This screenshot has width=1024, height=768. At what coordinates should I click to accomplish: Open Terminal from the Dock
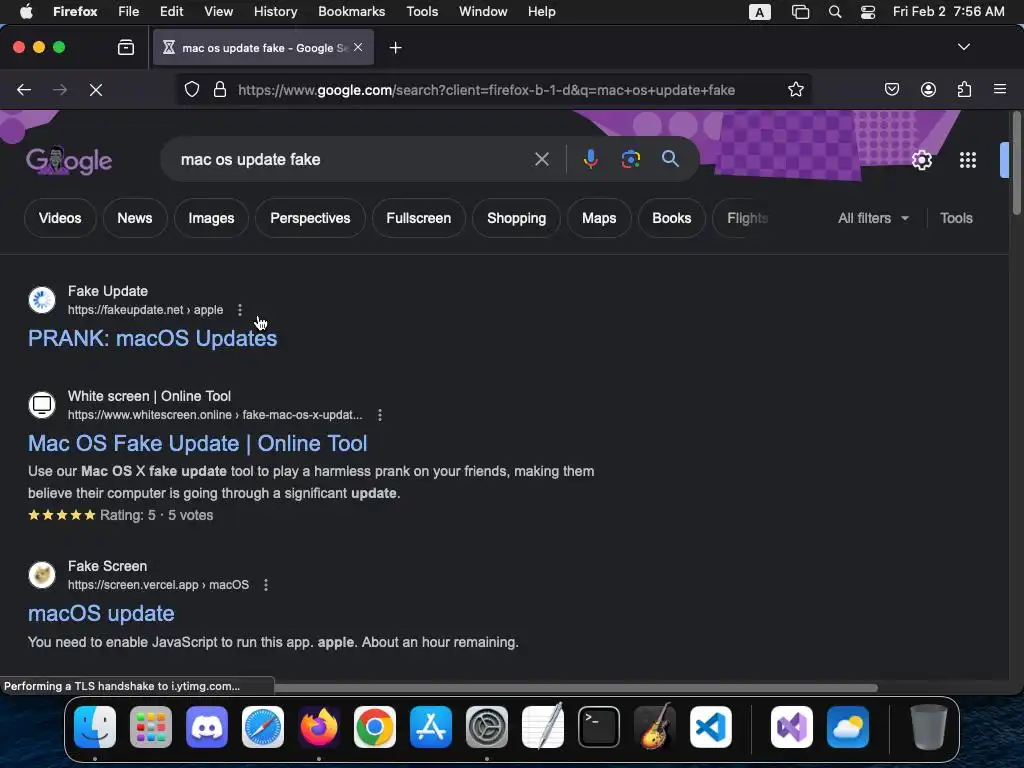[599, 727]
